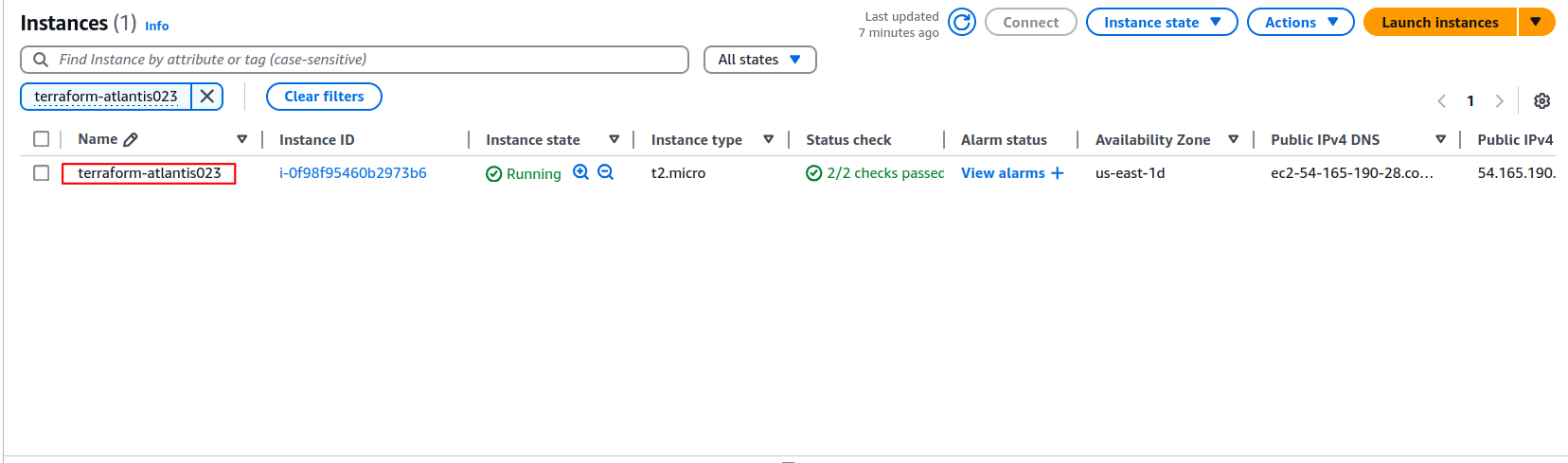Check the terraform-atlantis023 instance row
Image resolution: width=1568 pixels, height=463 pixels.
[x=41, y=173]
